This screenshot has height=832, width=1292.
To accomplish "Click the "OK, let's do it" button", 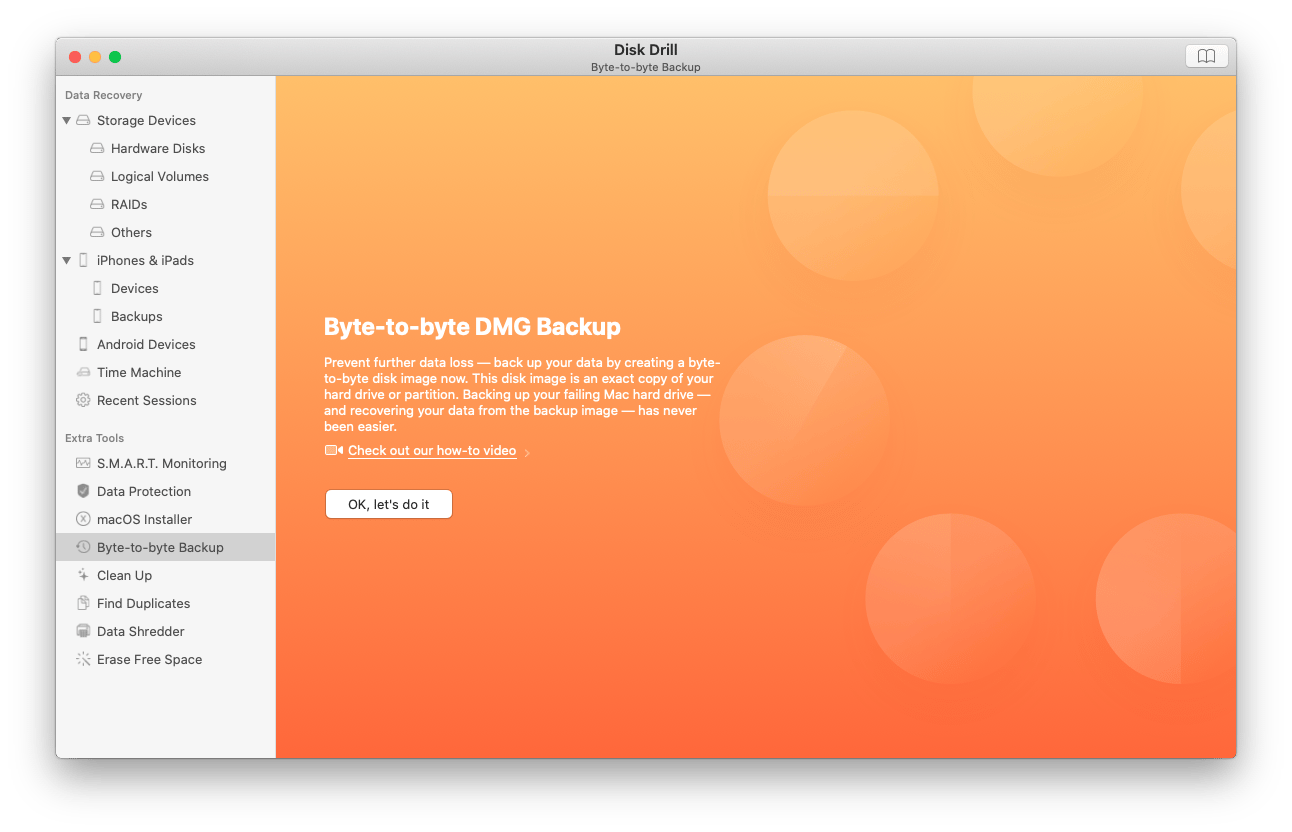I will click(389, 504).
